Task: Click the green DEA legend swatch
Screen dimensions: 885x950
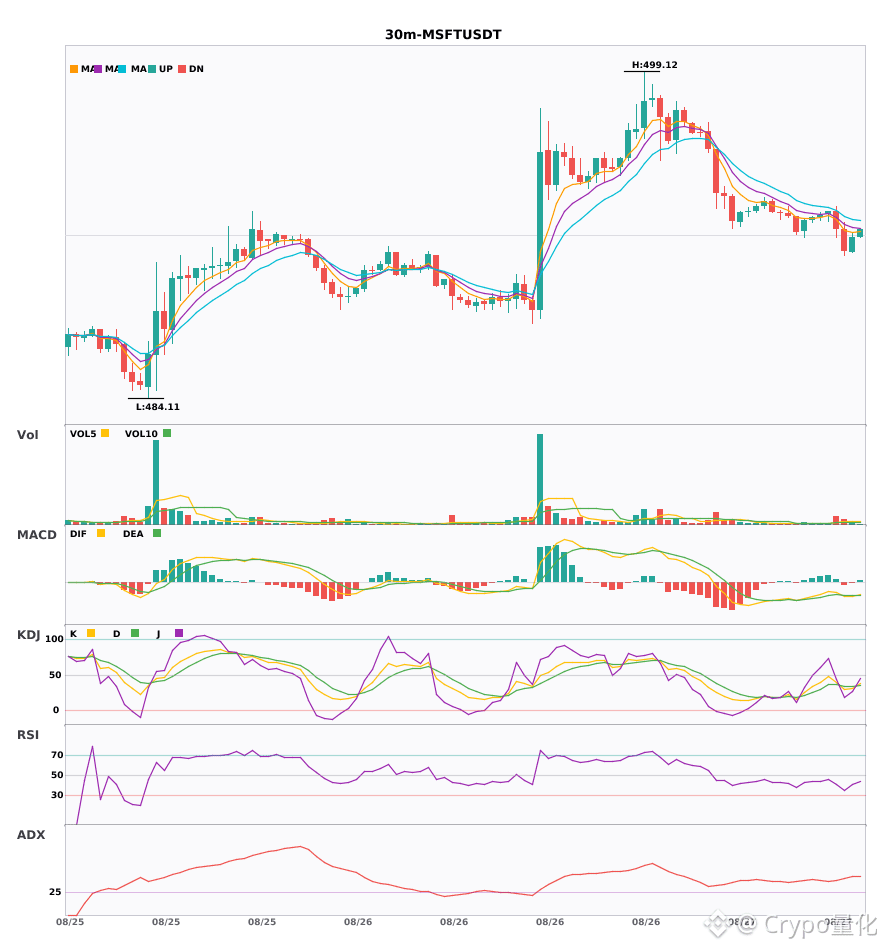Action: click(157, 533)
